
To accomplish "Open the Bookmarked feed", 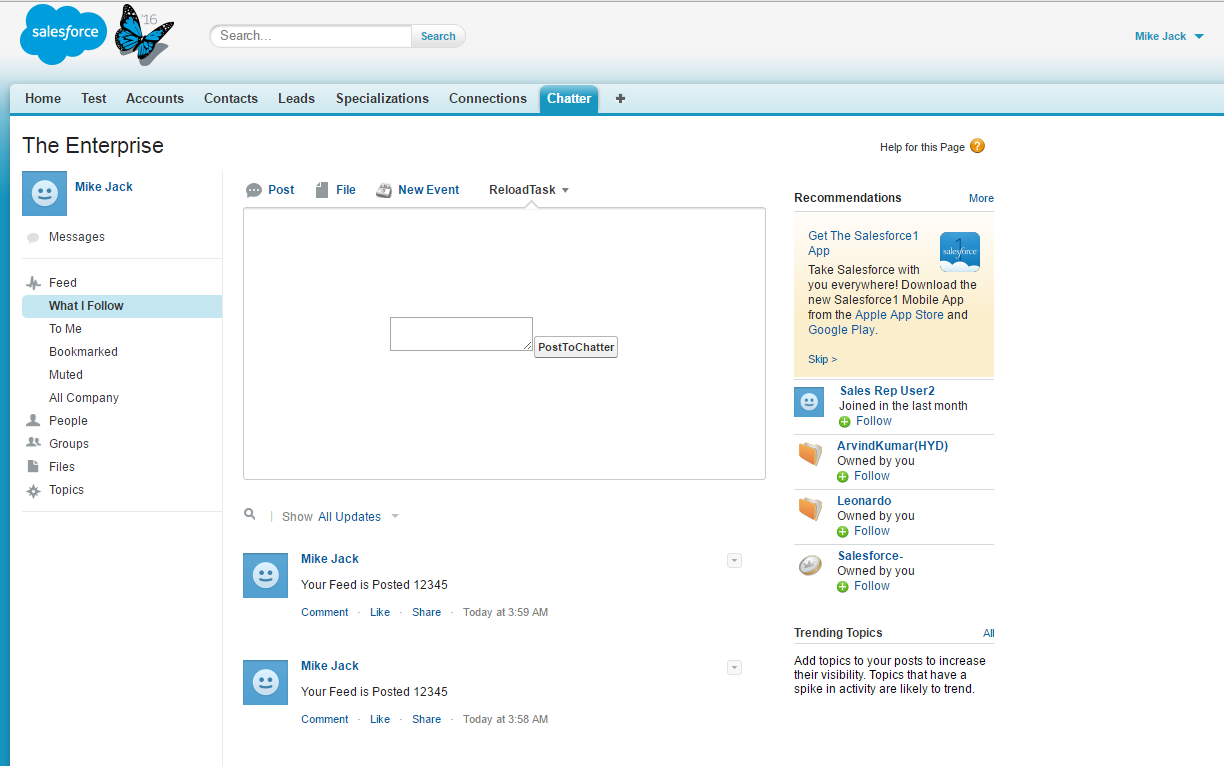I will click(x=83, y=352).
